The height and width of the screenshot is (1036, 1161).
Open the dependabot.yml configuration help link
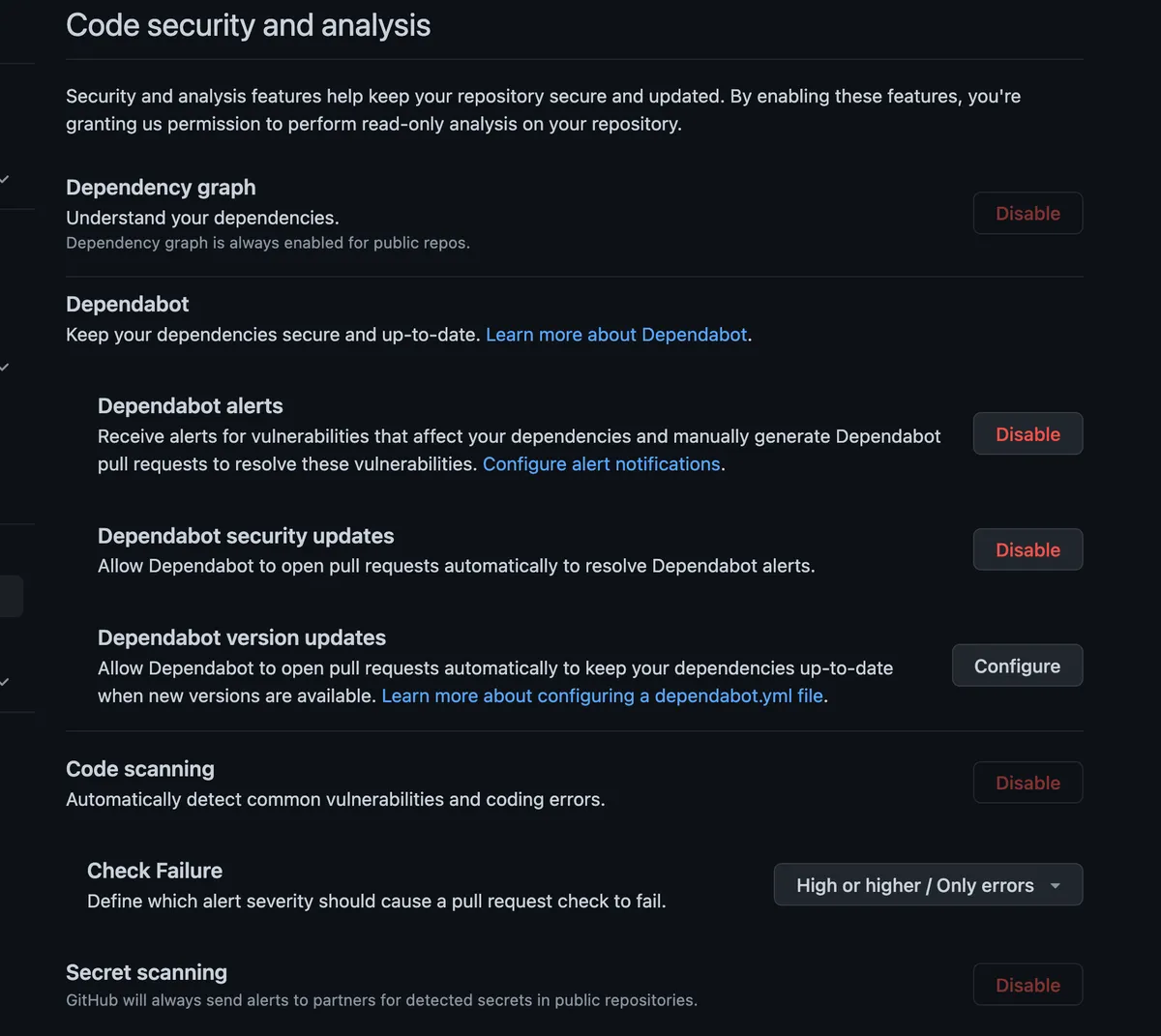point(603,696)
